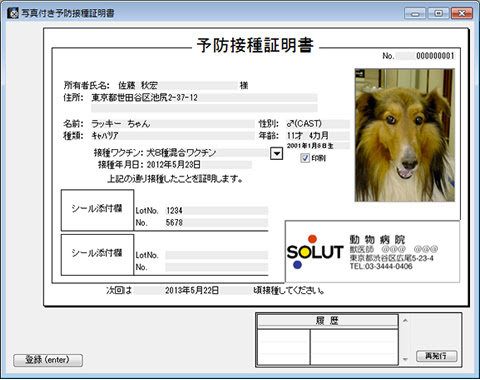Click the age field 11才 4カ月
This screenshot has height=380, width=480.
tap(318, 136)
